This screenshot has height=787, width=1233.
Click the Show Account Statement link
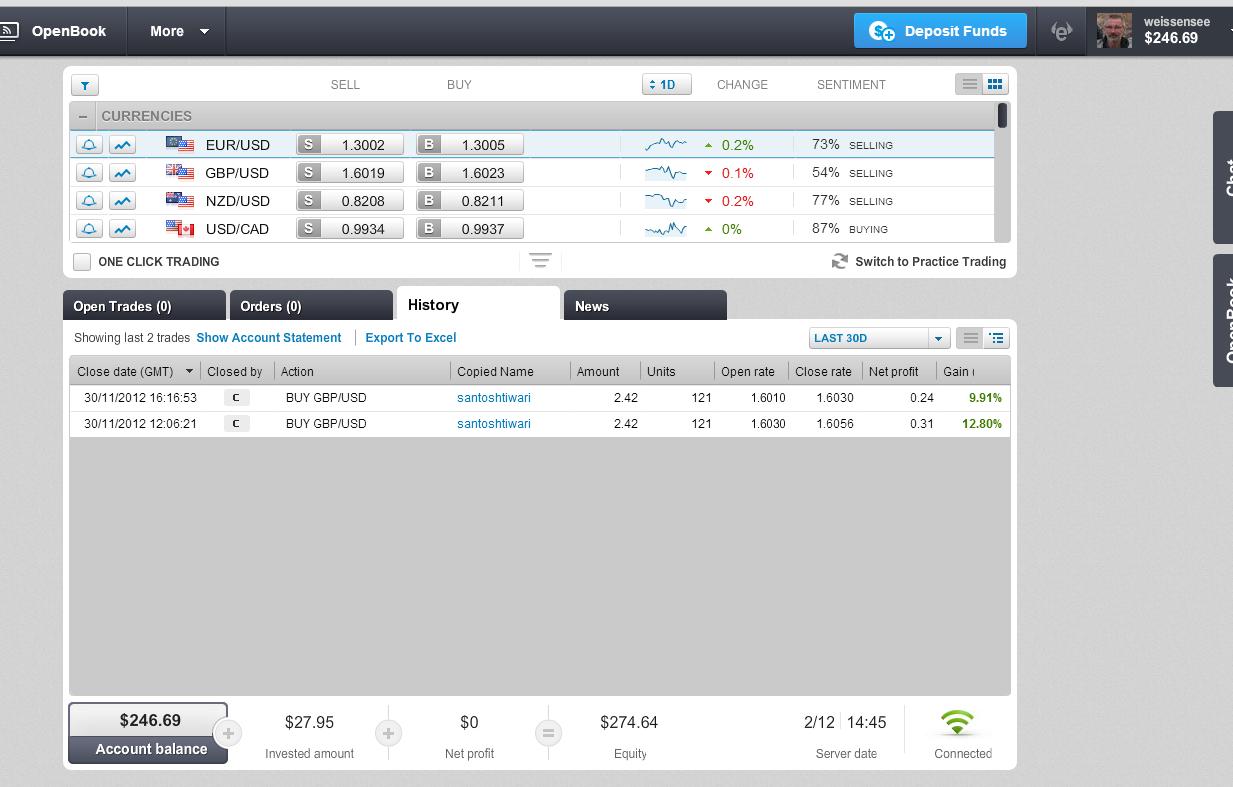268,338
